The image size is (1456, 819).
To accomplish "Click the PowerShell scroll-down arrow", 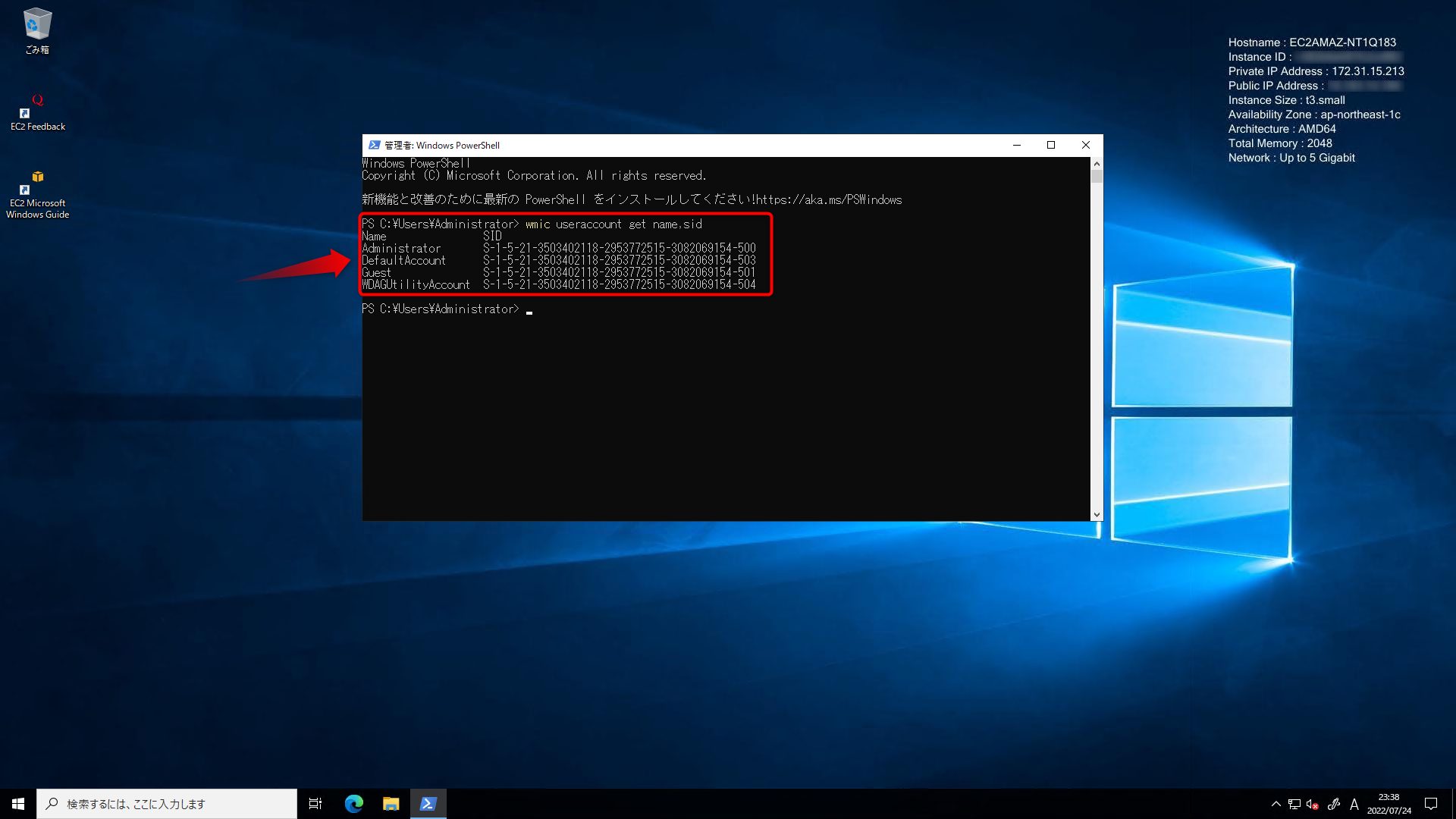I will (x=1097, y=514).
